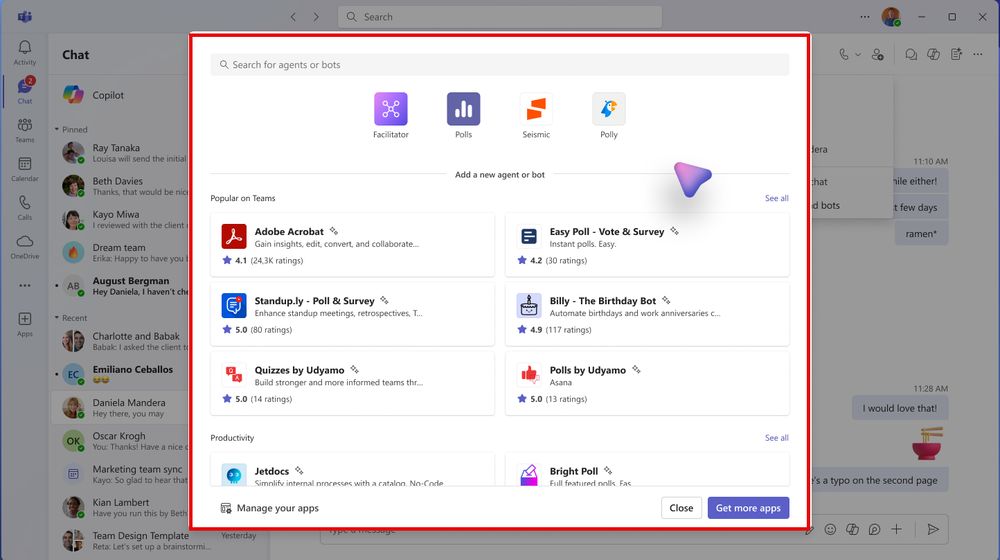Go forward with the navigation arrow
The image size is (1000, 560).
point(316,17)
